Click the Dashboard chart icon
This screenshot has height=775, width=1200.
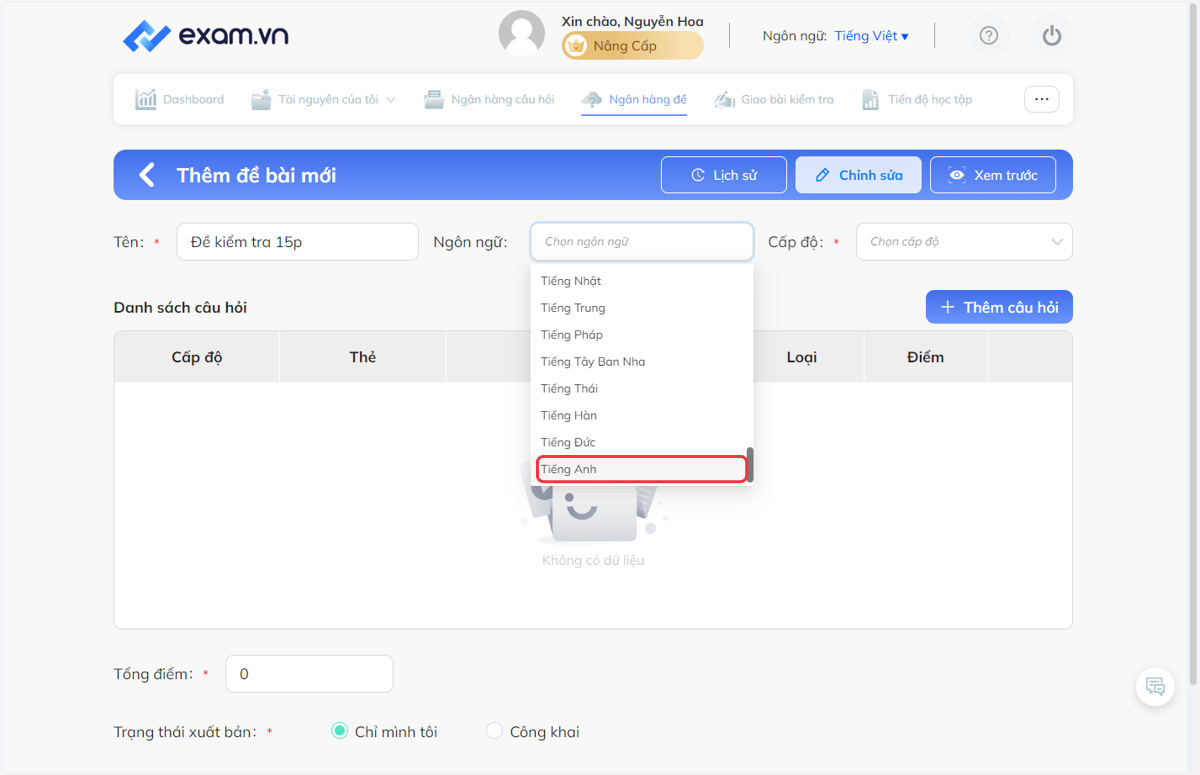point(146,99)
